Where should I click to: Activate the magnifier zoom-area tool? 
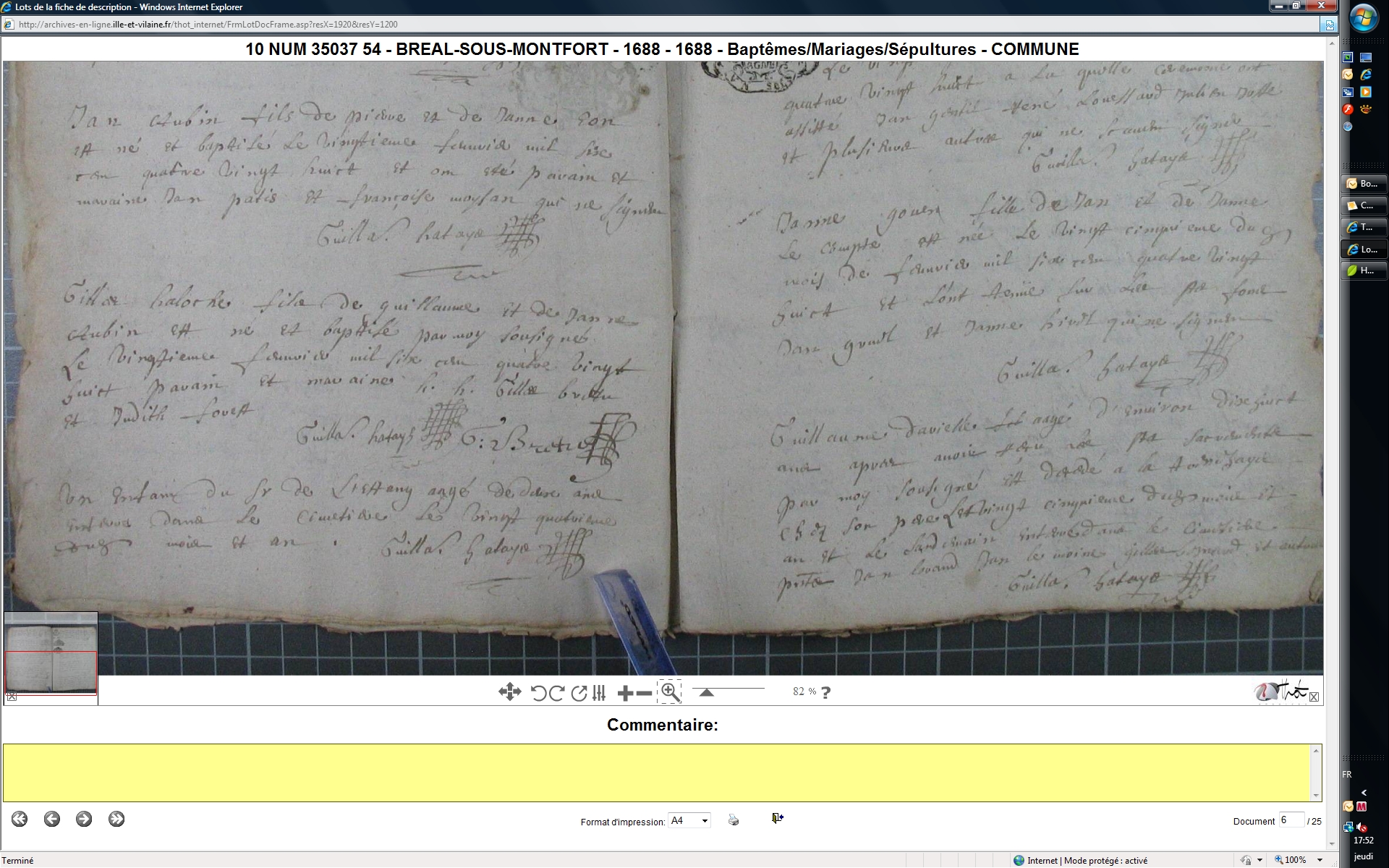[x=670, y=692]
